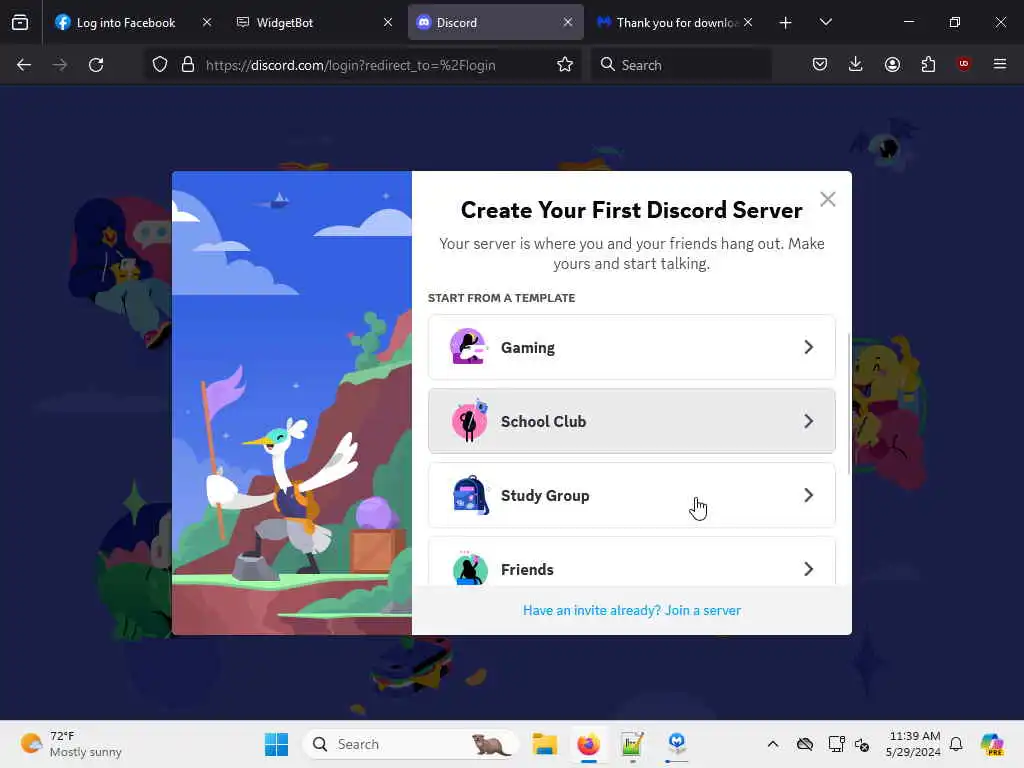Show hidden system tray icons

pos(773,744)
